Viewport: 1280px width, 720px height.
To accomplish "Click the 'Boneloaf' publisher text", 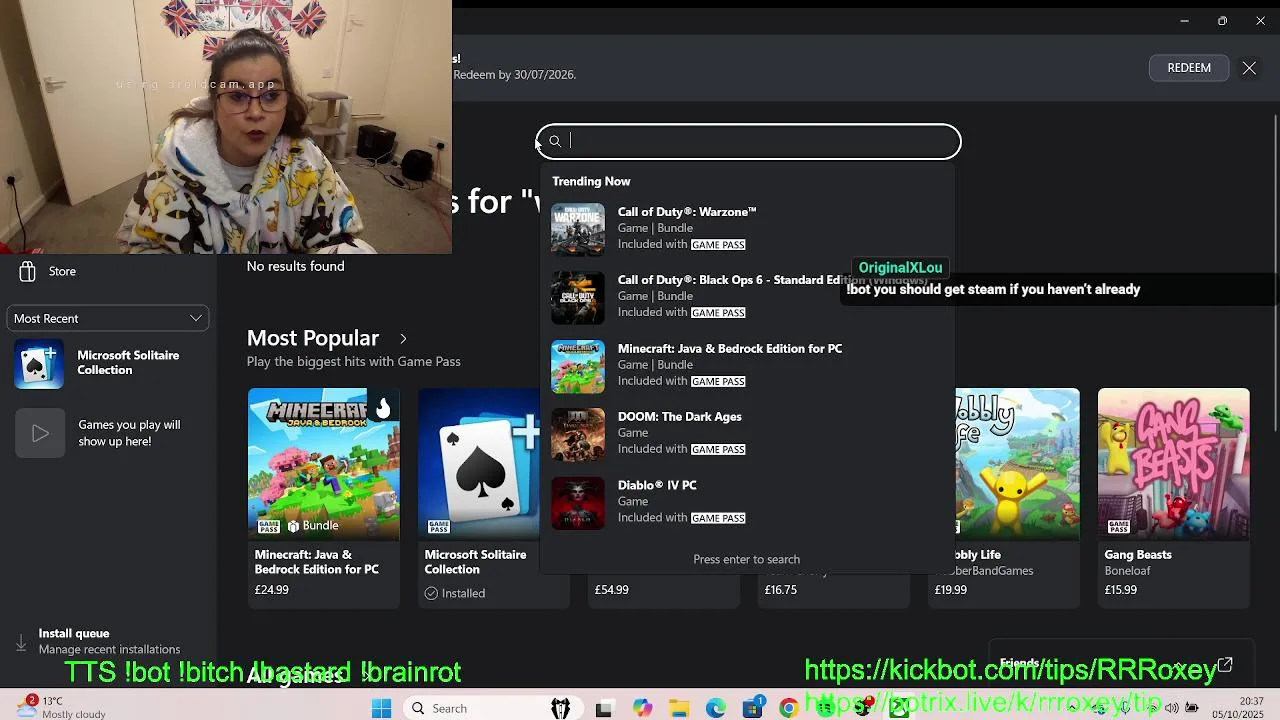I will point(1128,571).
